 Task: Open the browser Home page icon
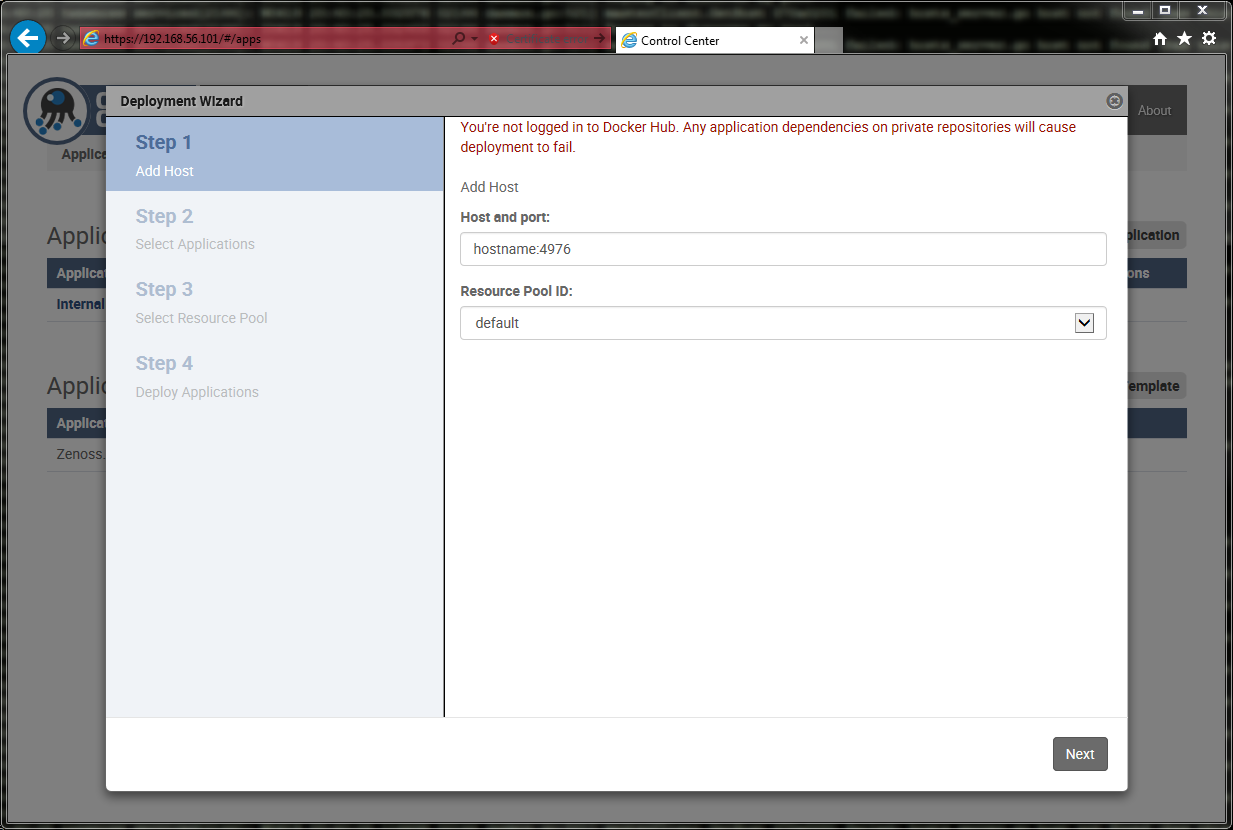(1160, 38)
